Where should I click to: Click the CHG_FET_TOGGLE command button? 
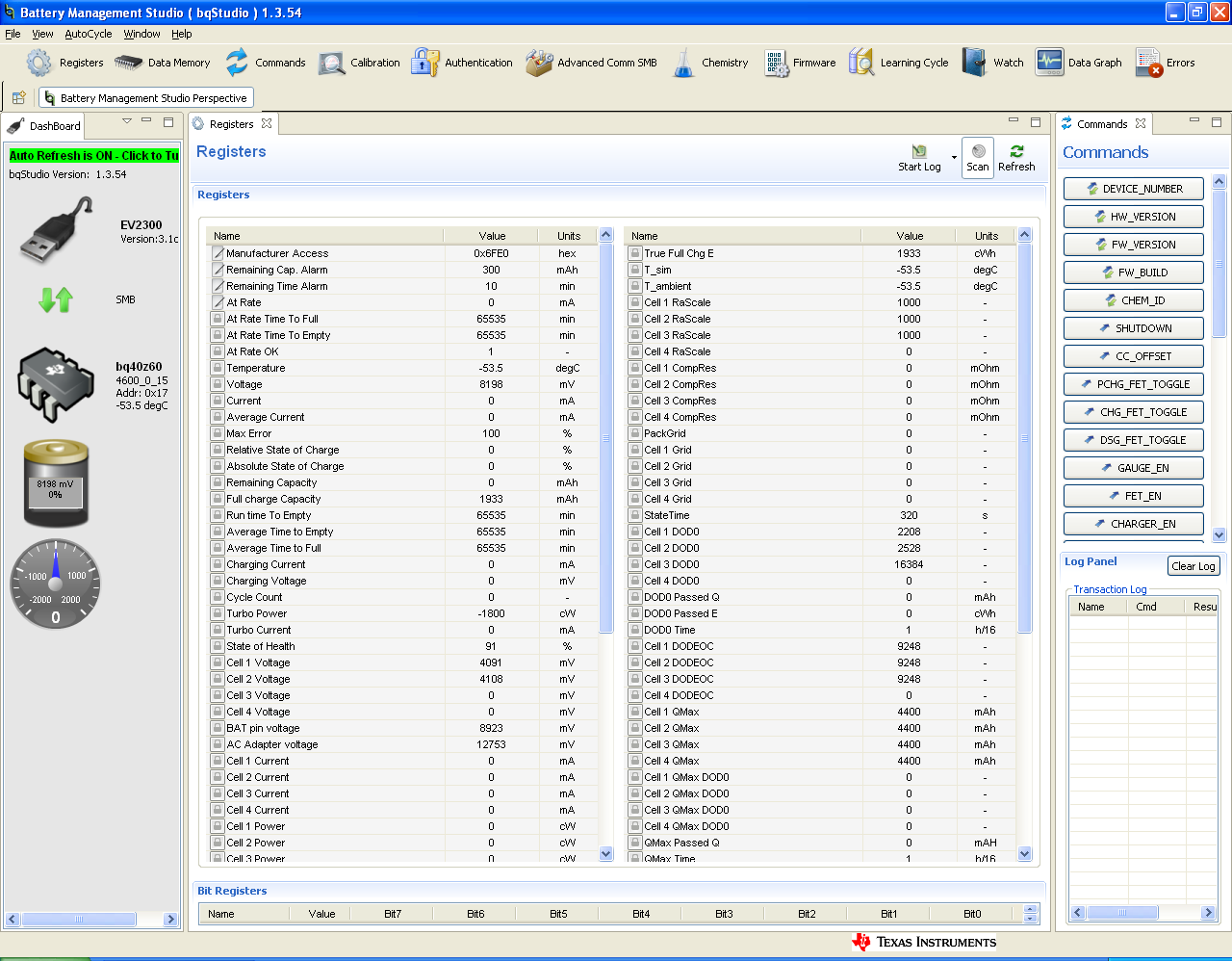[1134, 412]
